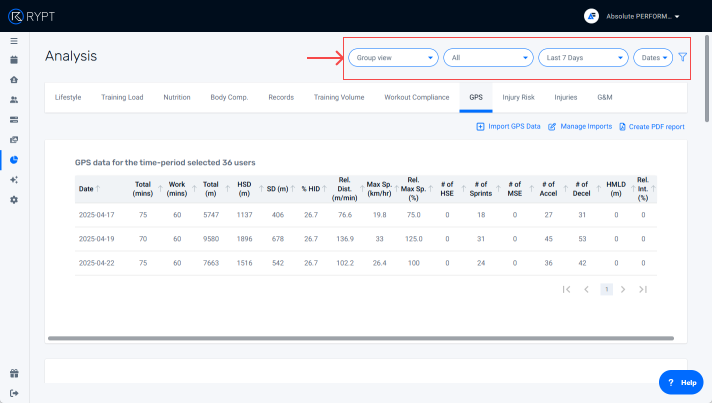This screenshot has width=712, height=403.
Task: Select the 2025-04-22 date cell
Action: pyautogui.click(x=97, y=263)
